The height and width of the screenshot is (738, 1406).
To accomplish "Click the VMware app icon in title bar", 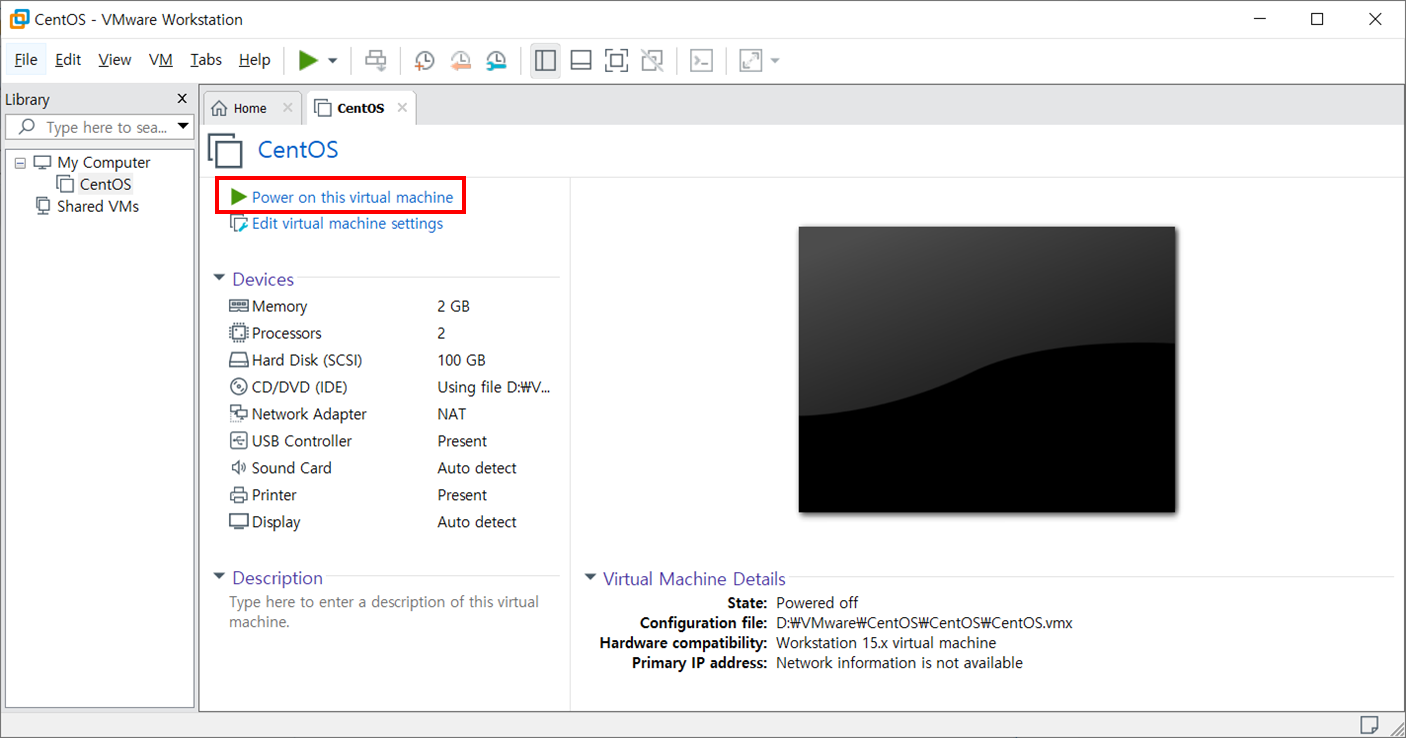I will 18,19.
